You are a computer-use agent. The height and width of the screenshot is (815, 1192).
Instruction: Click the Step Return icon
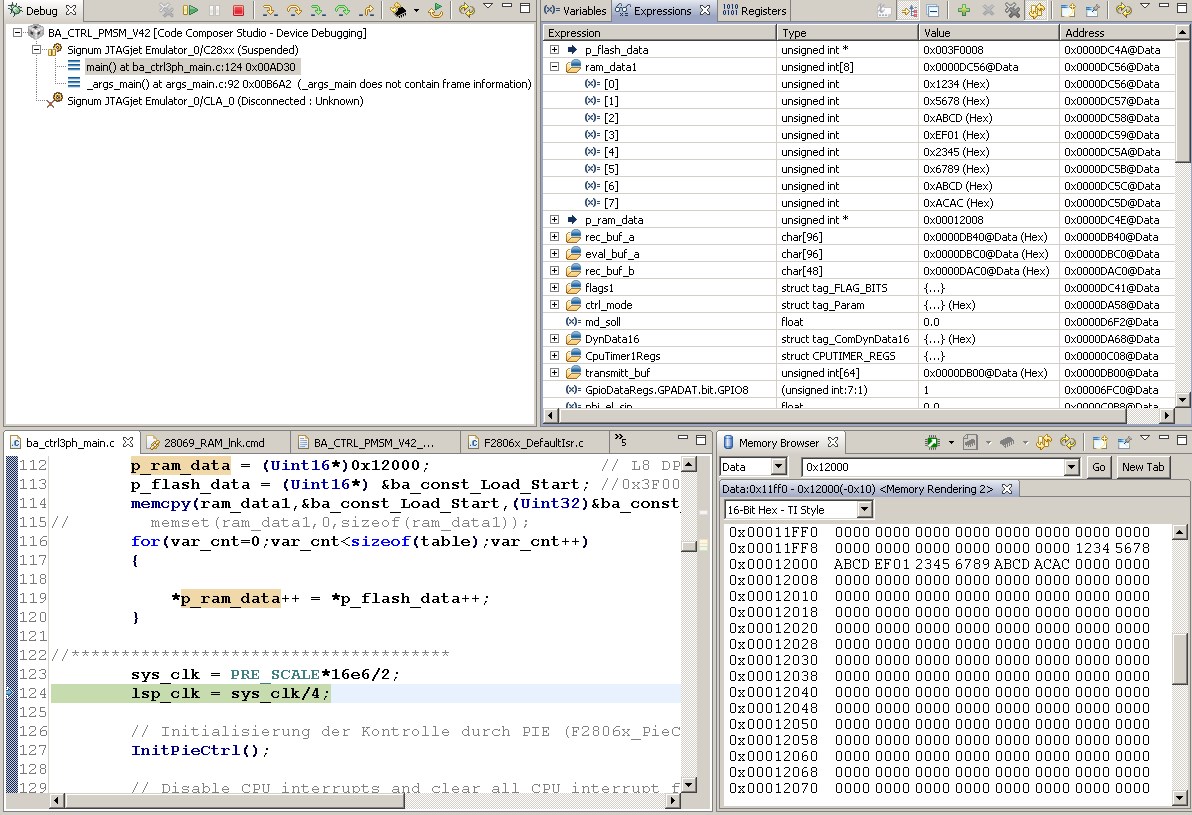point(366,11)
